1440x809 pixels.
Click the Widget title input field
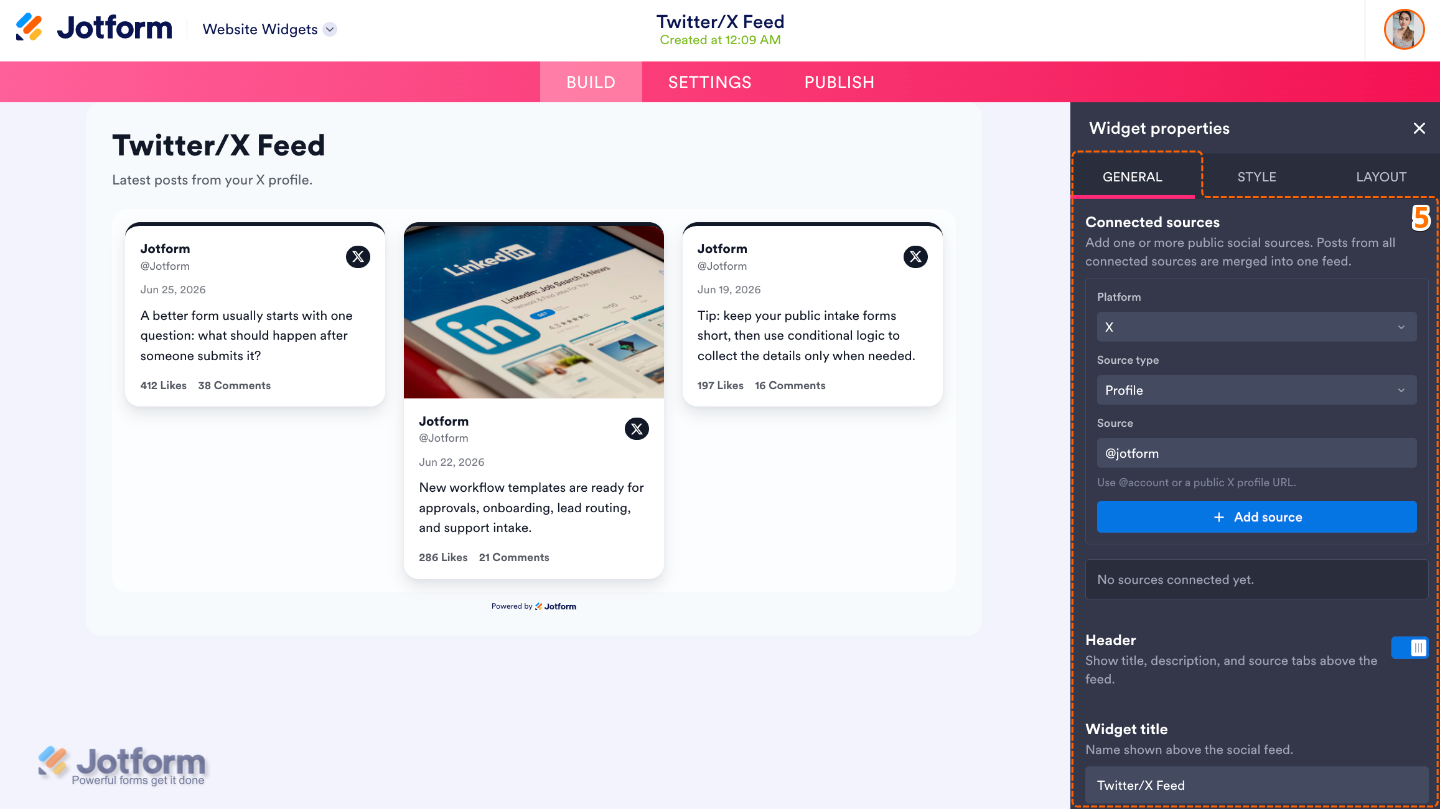(x=1257, y=785)
